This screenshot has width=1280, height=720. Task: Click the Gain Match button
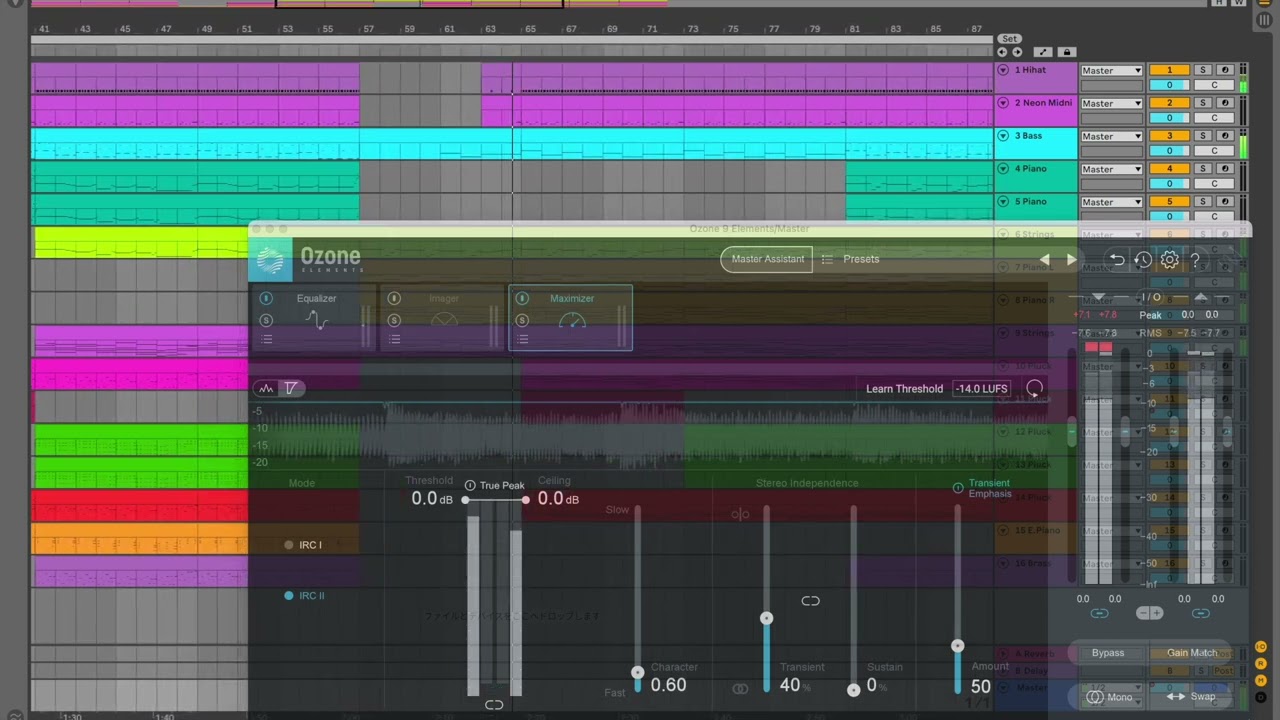point(1192,653)
